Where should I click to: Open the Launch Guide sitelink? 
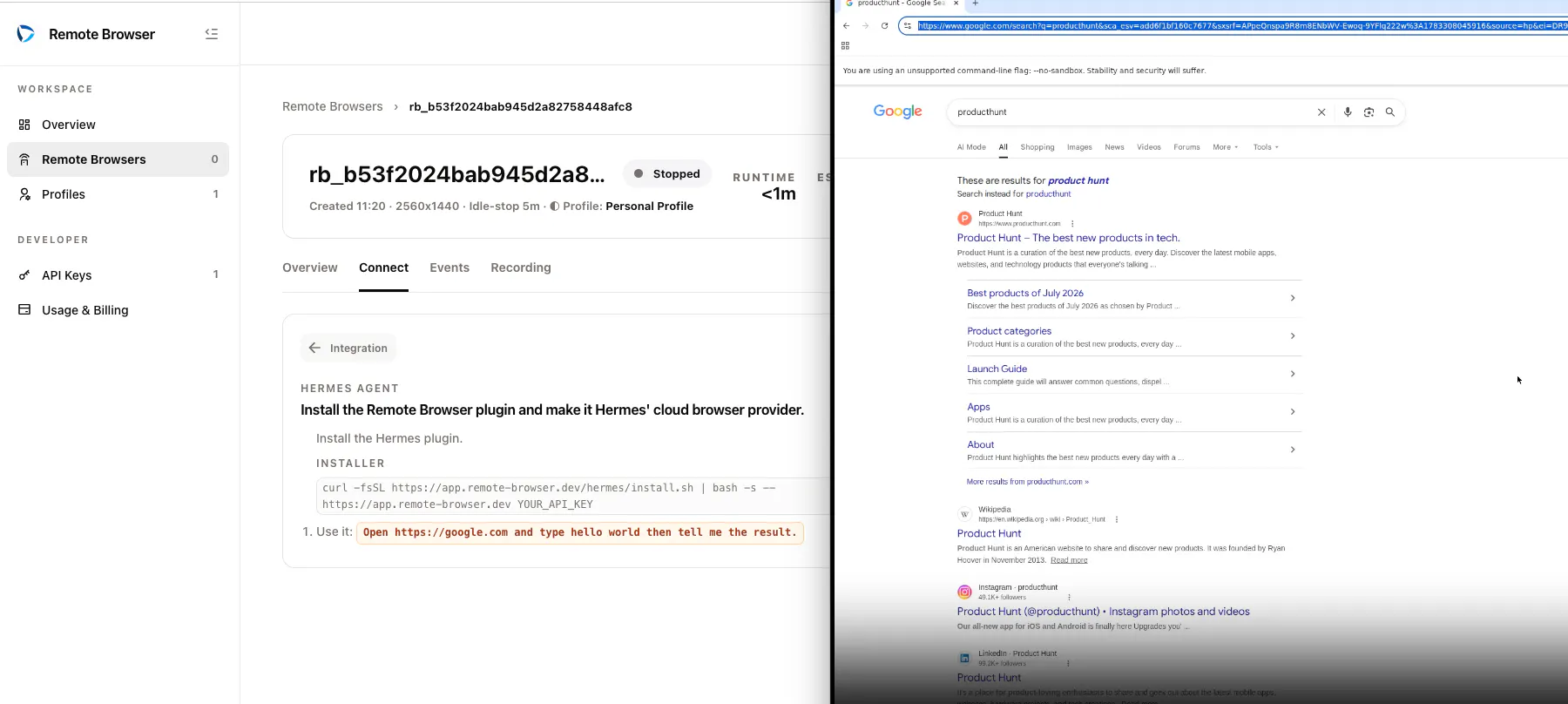[x=997, y=369]
